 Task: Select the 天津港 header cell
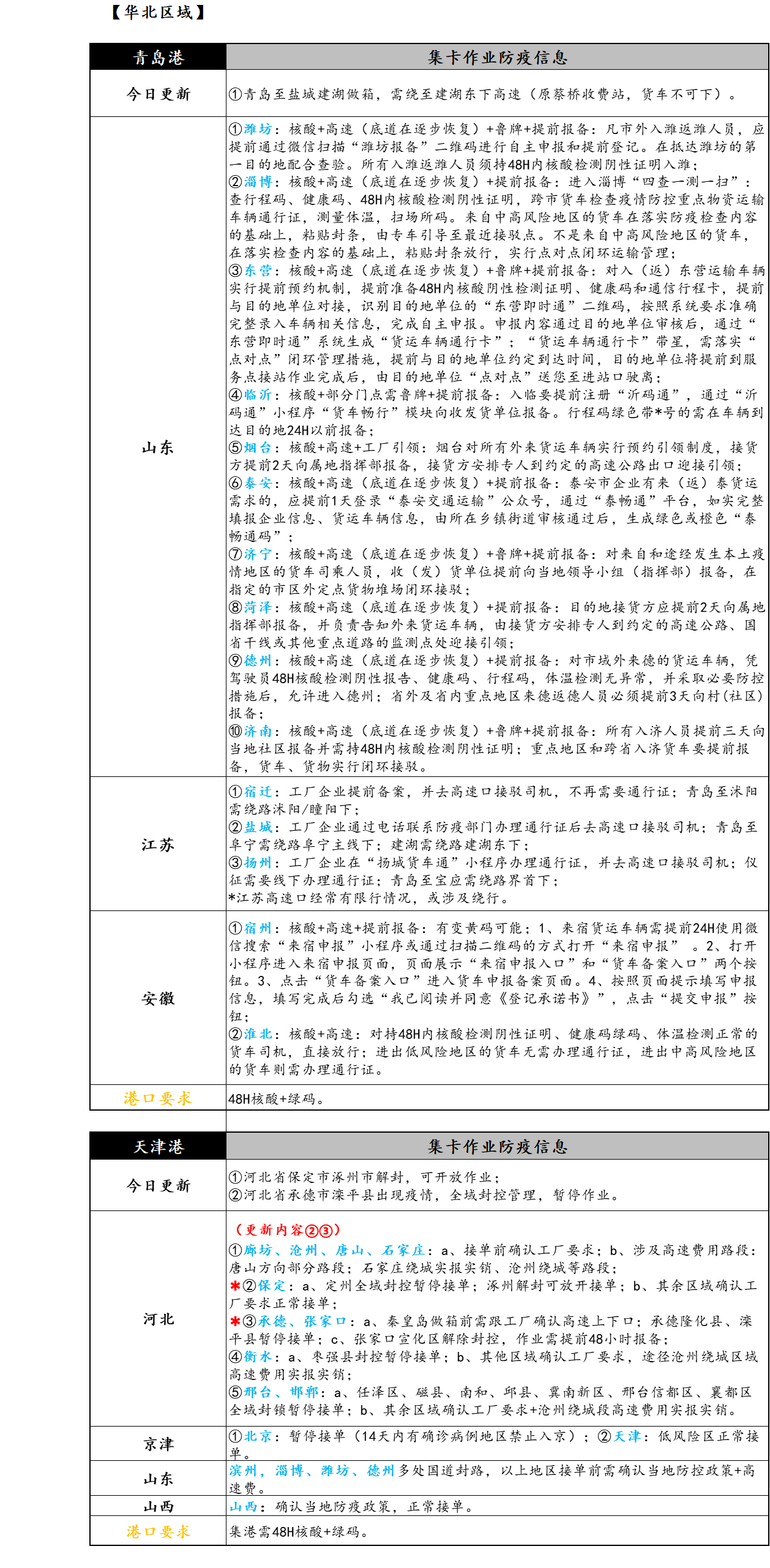158,1146
